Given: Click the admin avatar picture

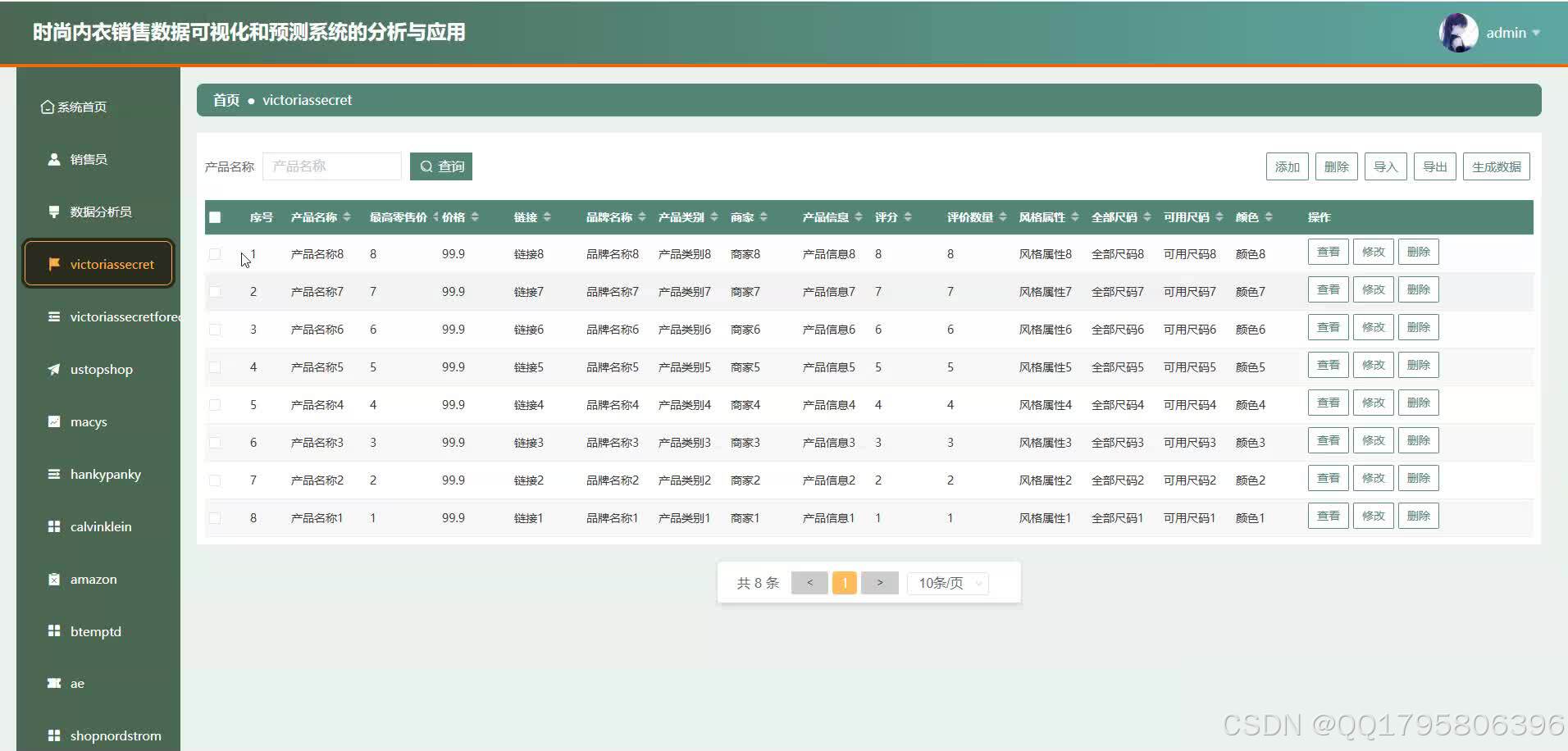Looking at the screenshot, I should click(1458, 33).
